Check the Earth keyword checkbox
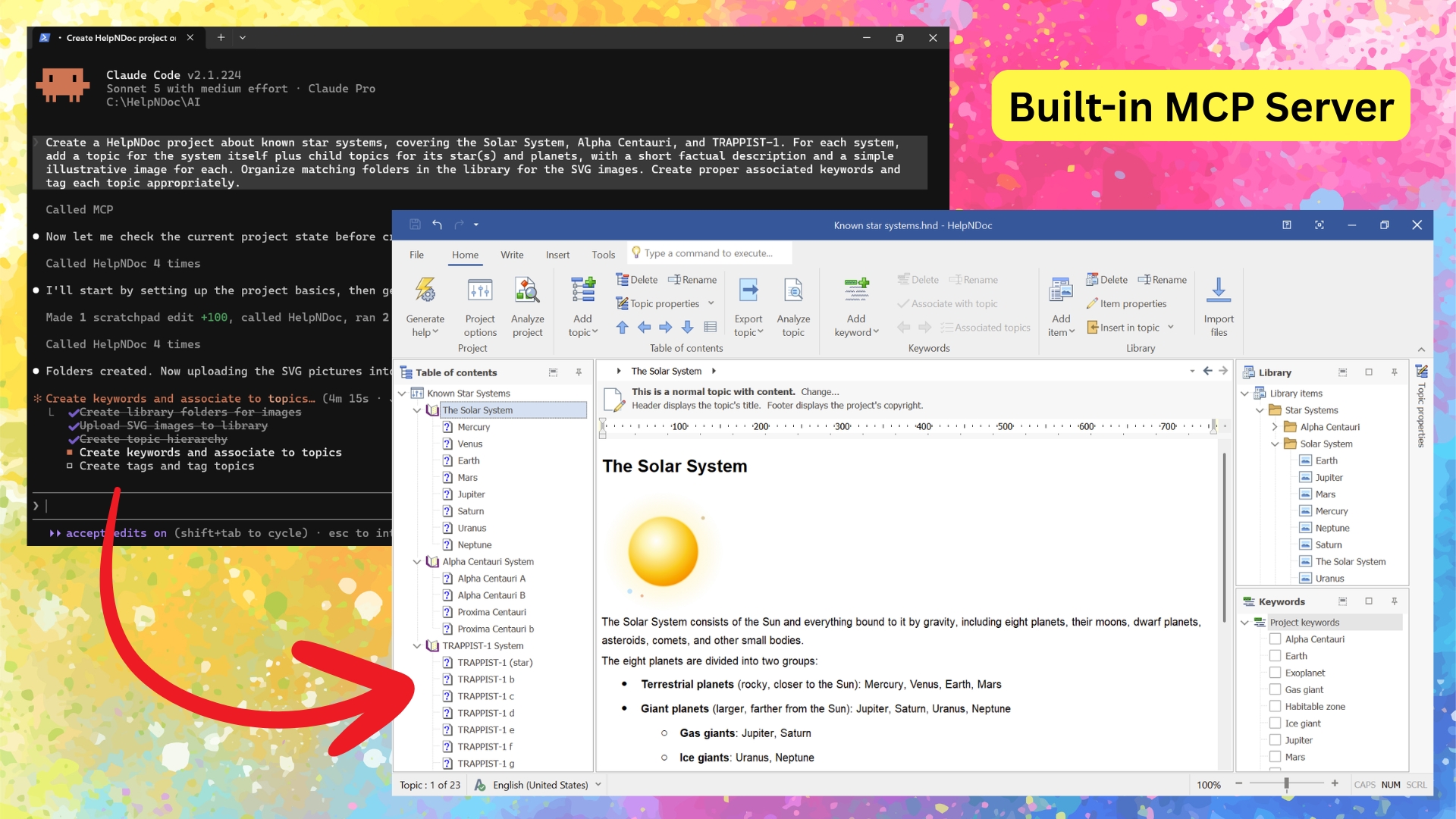This screenshot has height=819, width=1456. pyautogui.click(x=1276, y=656)
